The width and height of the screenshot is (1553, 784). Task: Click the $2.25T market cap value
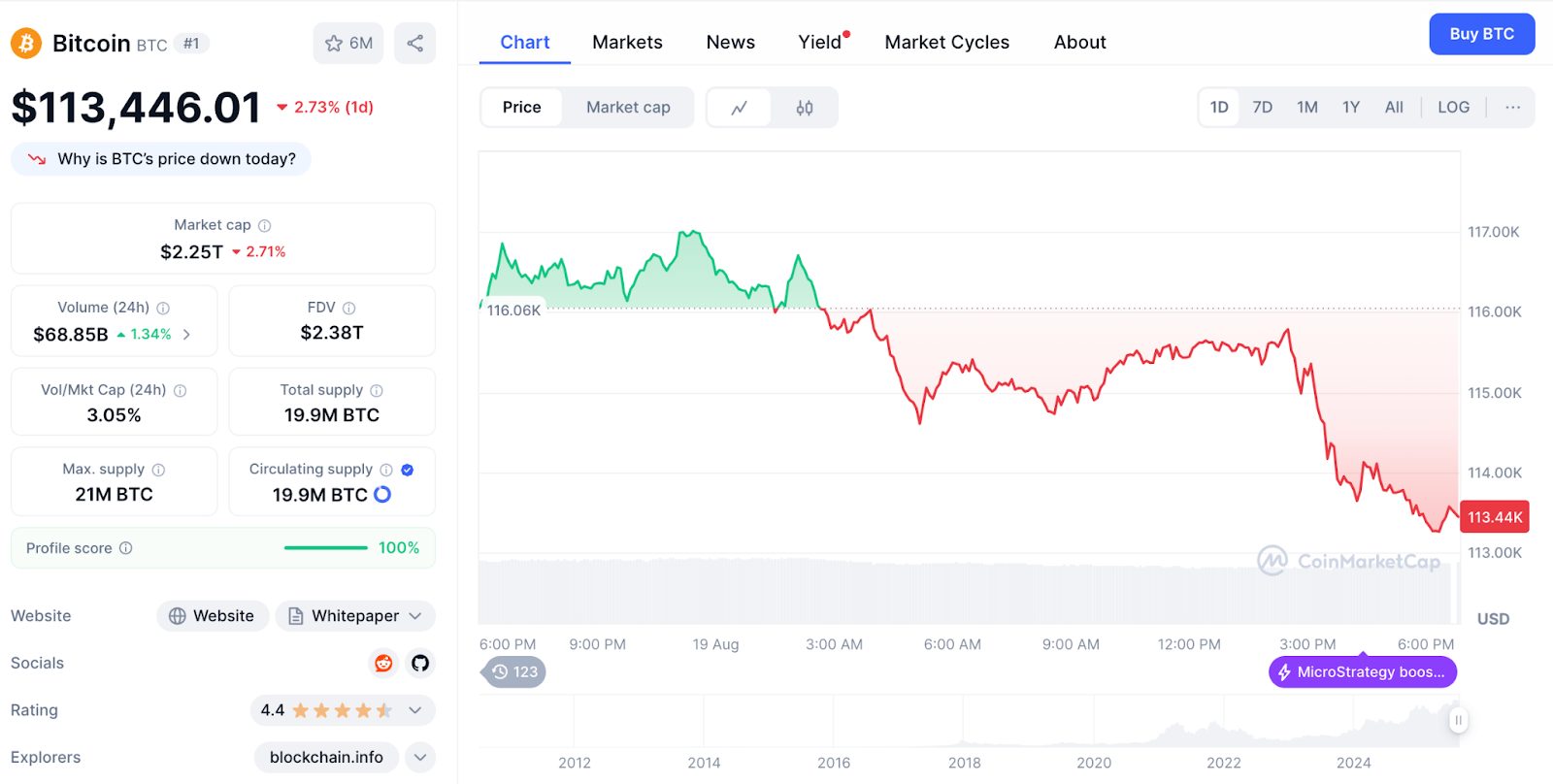point(192,252)
